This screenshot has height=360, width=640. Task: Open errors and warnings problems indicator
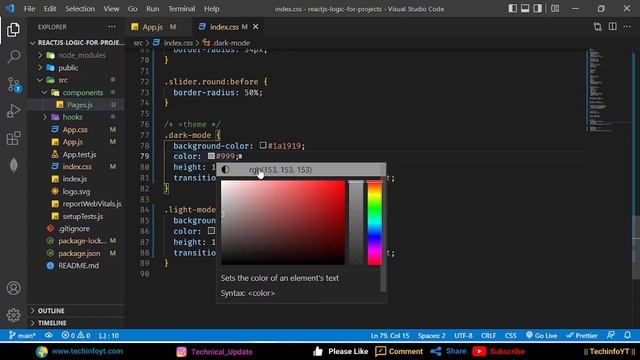pos(76,336)
